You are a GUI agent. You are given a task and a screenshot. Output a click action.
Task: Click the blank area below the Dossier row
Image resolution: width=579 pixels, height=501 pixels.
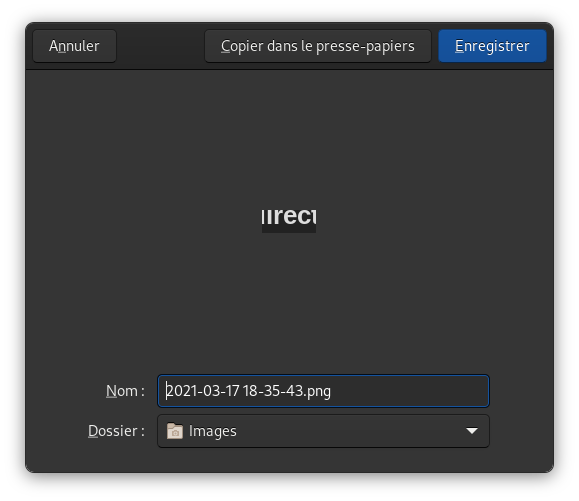[x=289, y=459]
